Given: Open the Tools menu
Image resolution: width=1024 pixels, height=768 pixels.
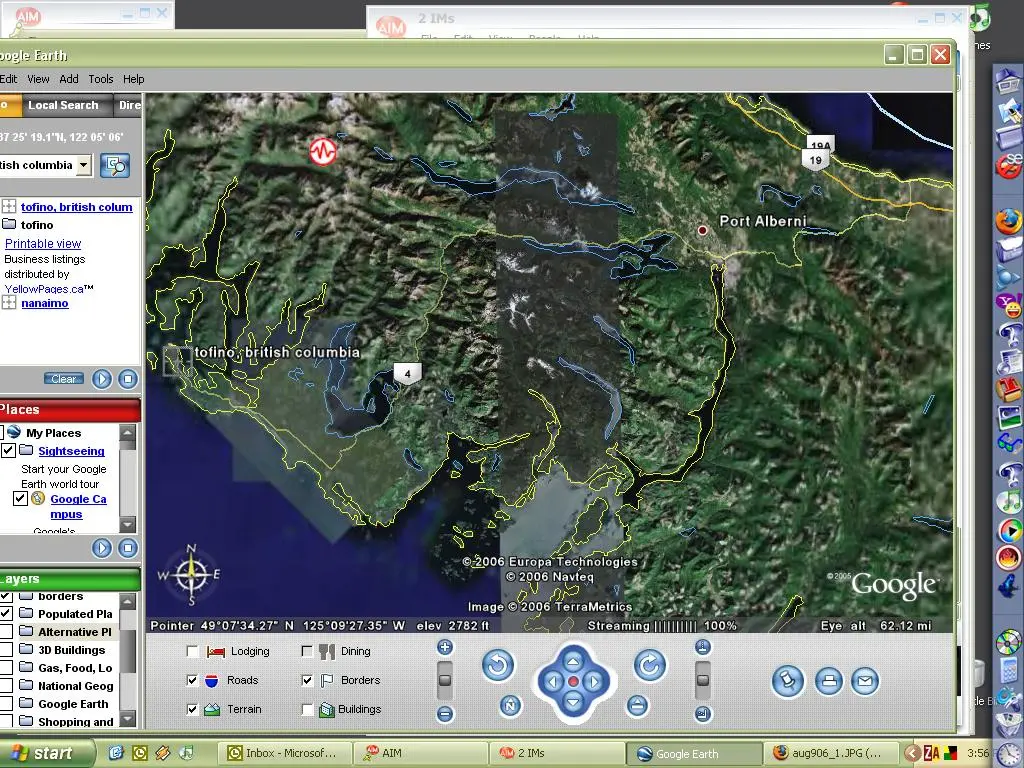Looking at the screenshot, I should click(101, 79).
